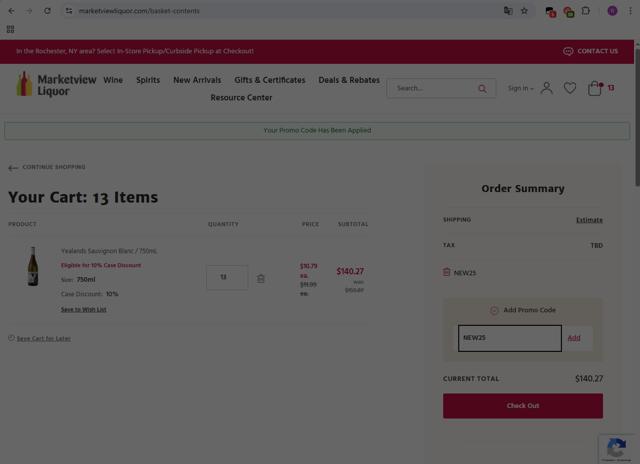The width and height of the screenshot is (640, 464).
Task: Click the promo code input field
Action: (x=510, y=338)
